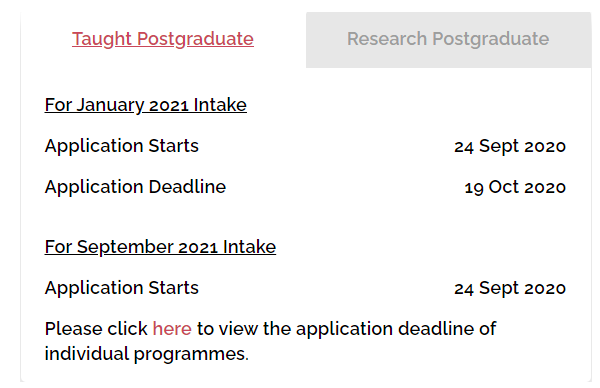Click the 'Please click' text before the link
Screen dimensions: 600x388
point(96,329)
